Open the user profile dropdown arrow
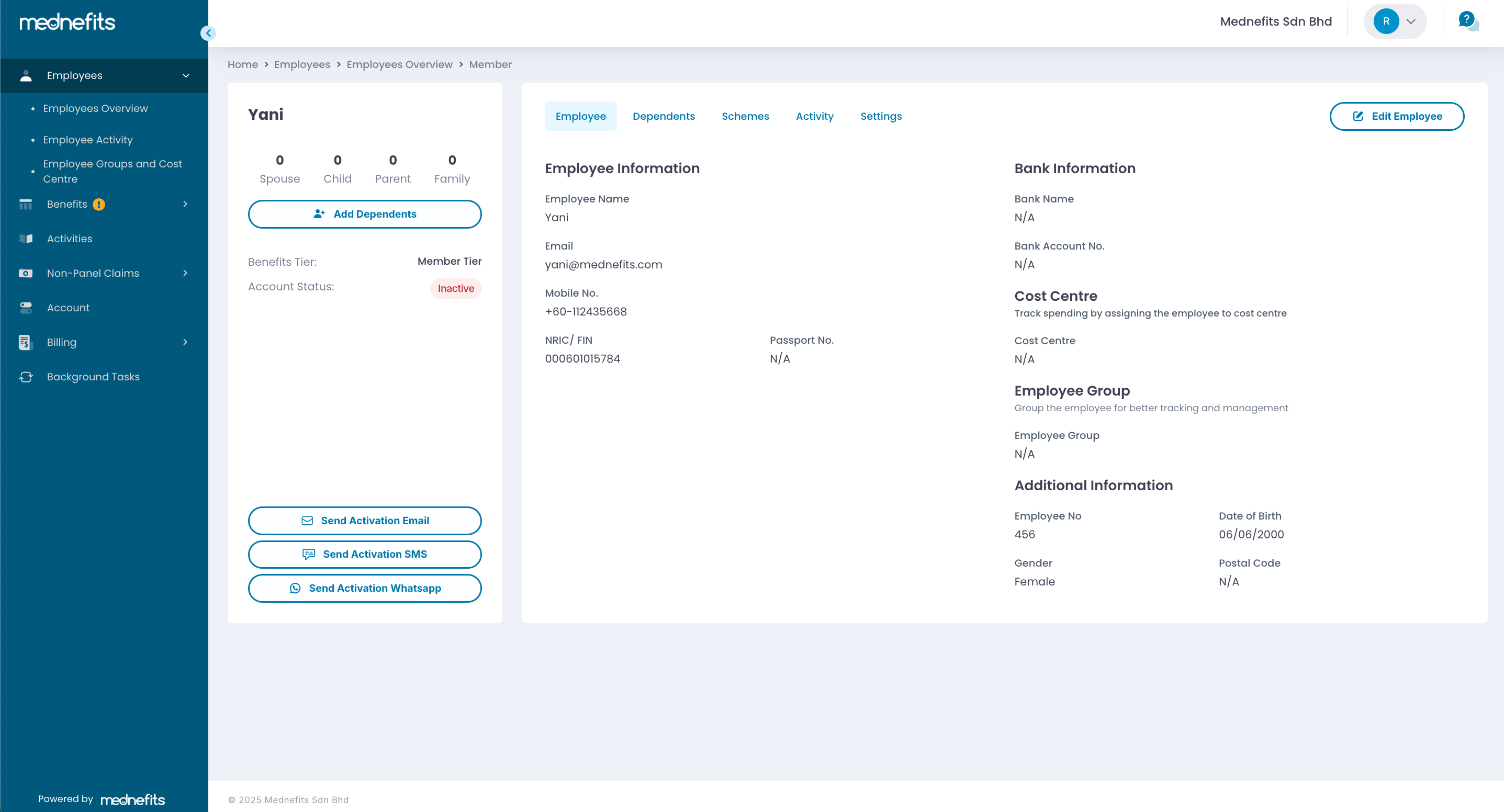The width and height of the screenshot is (1504, 812). tap(1410, 21)
